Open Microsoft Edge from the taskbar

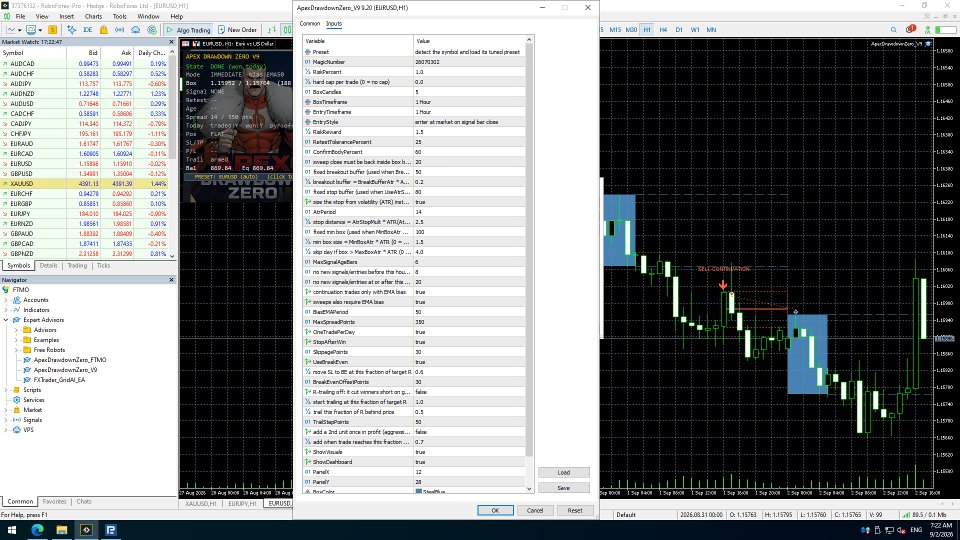click(x=37, y=530)
